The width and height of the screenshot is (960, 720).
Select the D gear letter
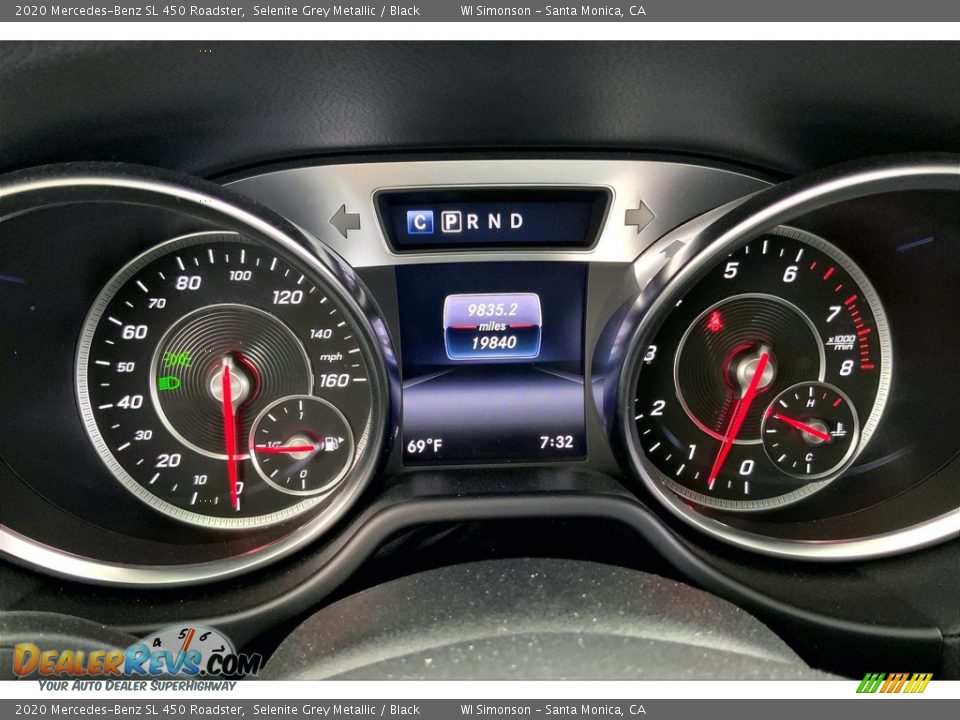(516, 222)
